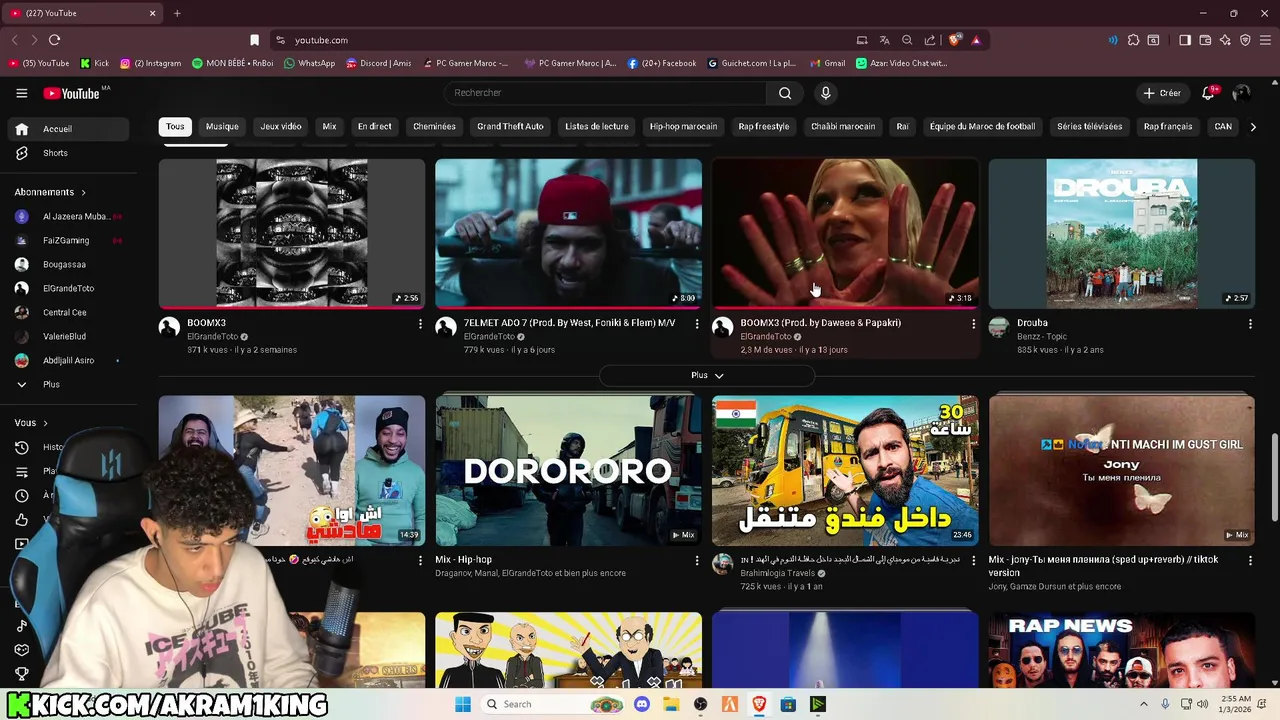The width and height of the screenshot is (1280, 720).
Task: Open options for BOOMX3 (Prod. by Daweee & Papakri)
Action: [x=973, y=324]
